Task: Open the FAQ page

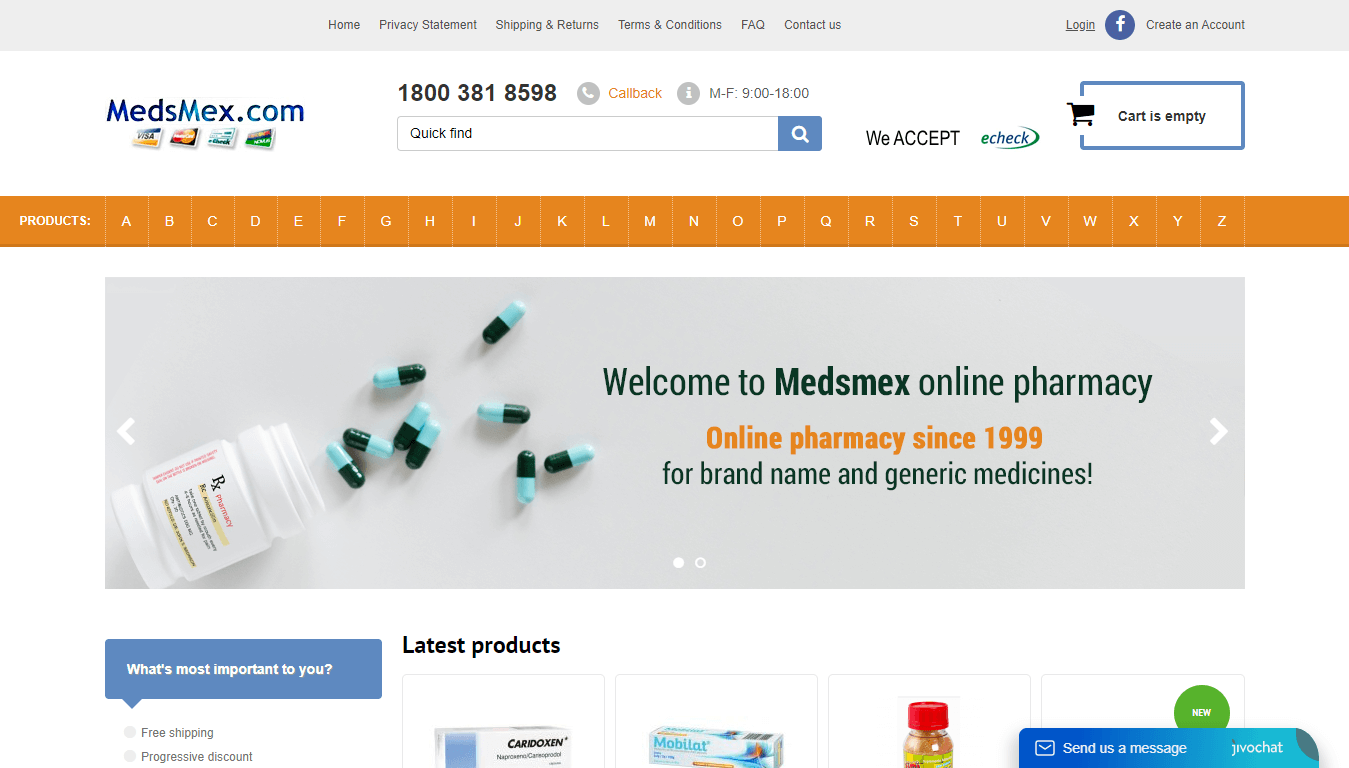Action: click(753, 25)
